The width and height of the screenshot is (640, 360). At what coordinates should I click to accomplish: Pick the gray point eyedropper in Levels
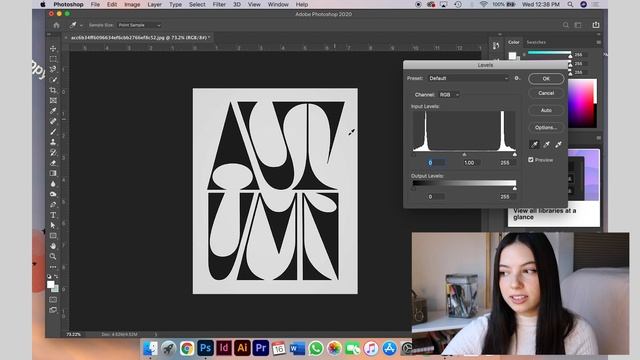click(547, 144)
